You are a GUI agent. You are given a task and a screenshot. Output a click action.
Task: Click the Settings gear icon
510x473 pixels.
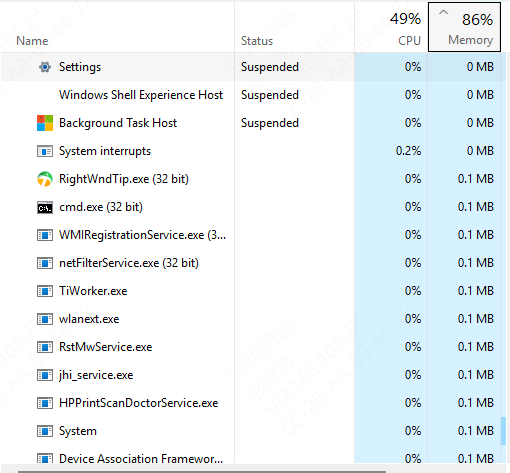45,67
